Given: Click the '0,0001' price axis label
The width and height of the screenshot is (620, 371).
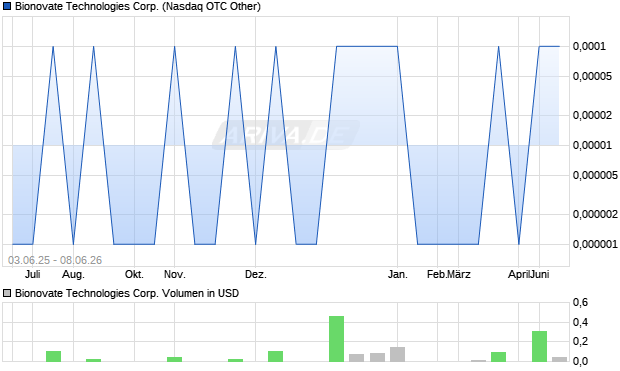Looking at the screenshot, I should point(589,47).
